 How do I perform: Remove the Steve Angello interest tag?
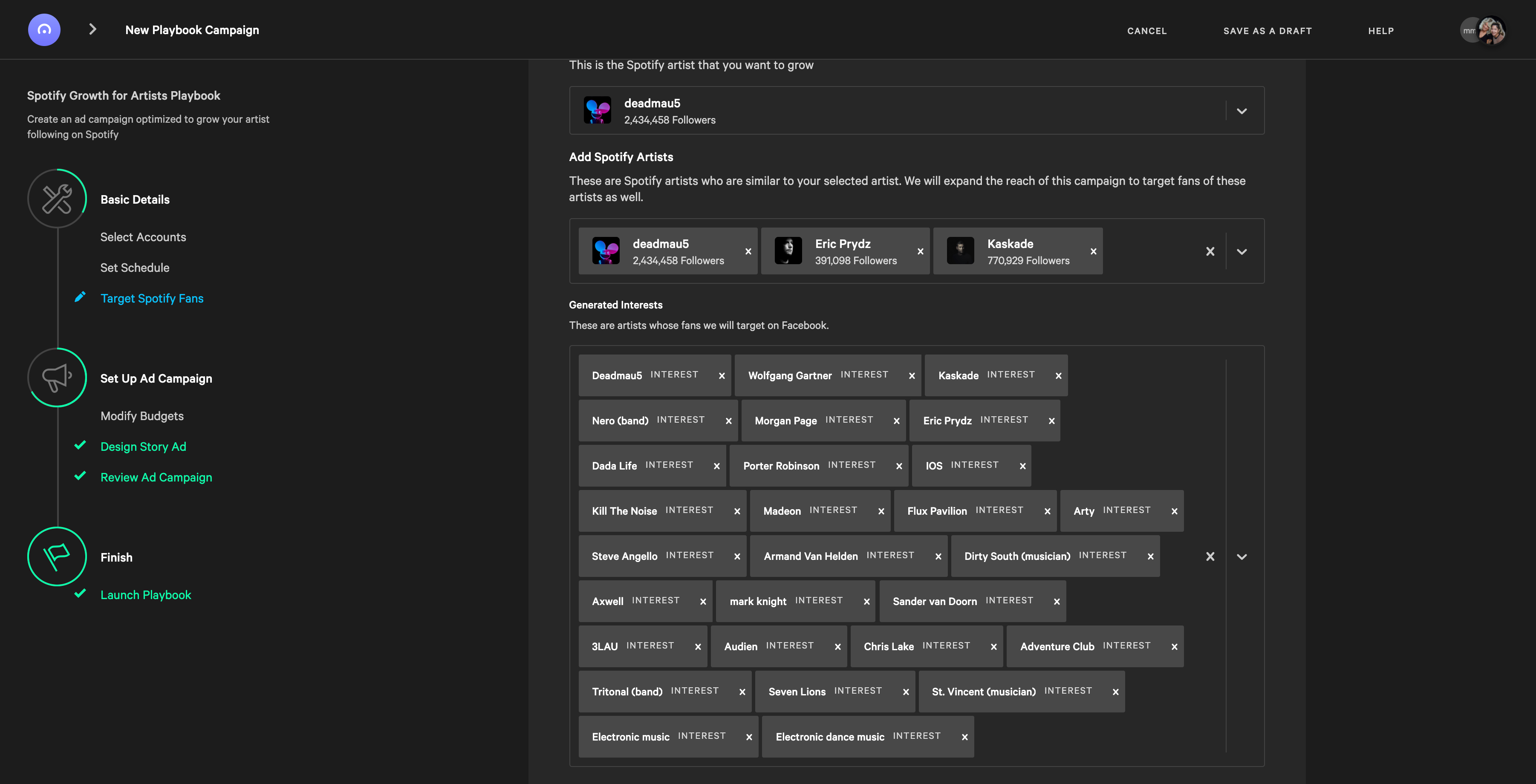737,556
